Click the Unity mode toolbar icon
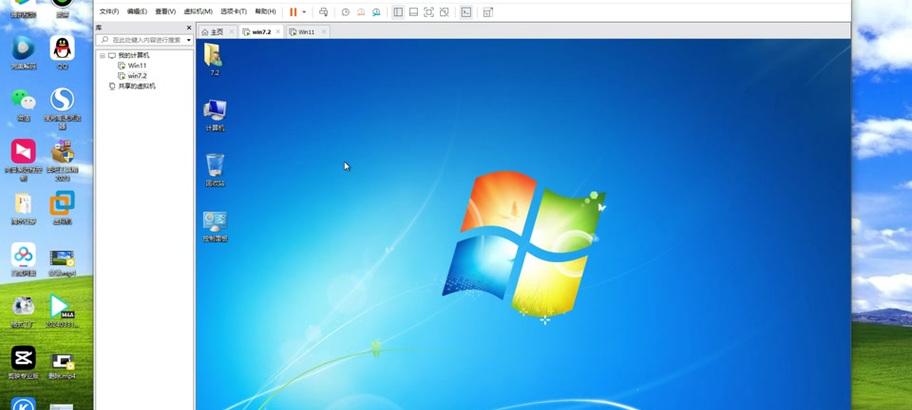This screenshot has height=410, width=912. point(444,12)
